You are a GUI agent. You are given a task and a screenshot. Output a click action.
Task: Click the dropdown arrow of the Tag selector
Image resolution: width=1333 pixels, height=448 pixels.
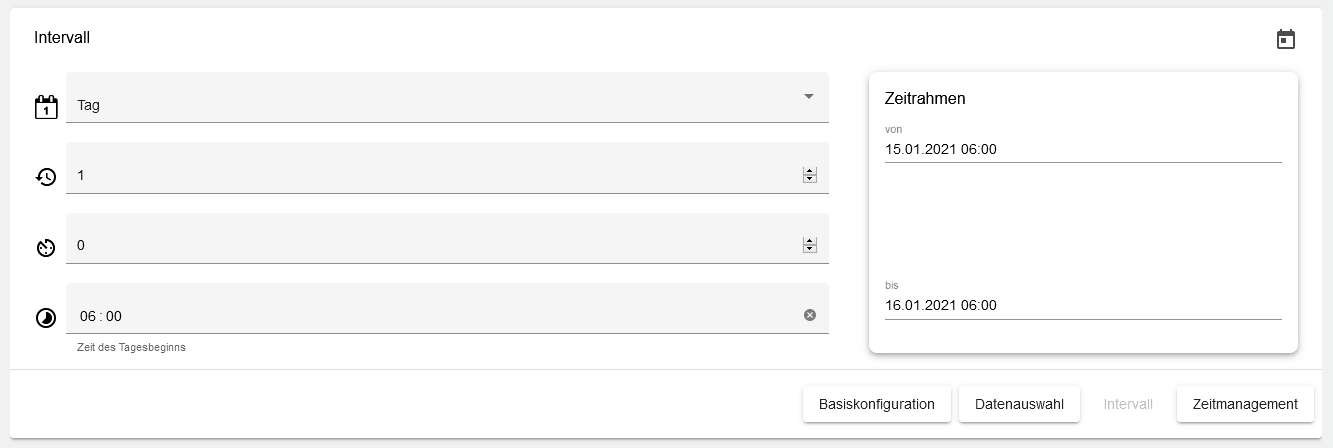tap(809, 96)
